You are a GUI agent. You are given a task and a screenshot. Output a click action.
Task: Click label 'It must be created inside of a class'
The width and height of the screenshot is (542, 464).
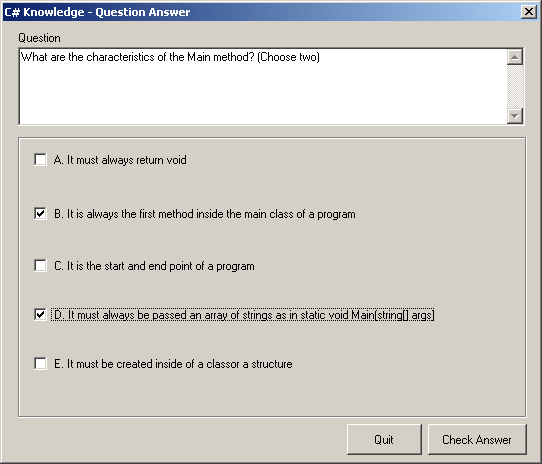tap(152, 364)
